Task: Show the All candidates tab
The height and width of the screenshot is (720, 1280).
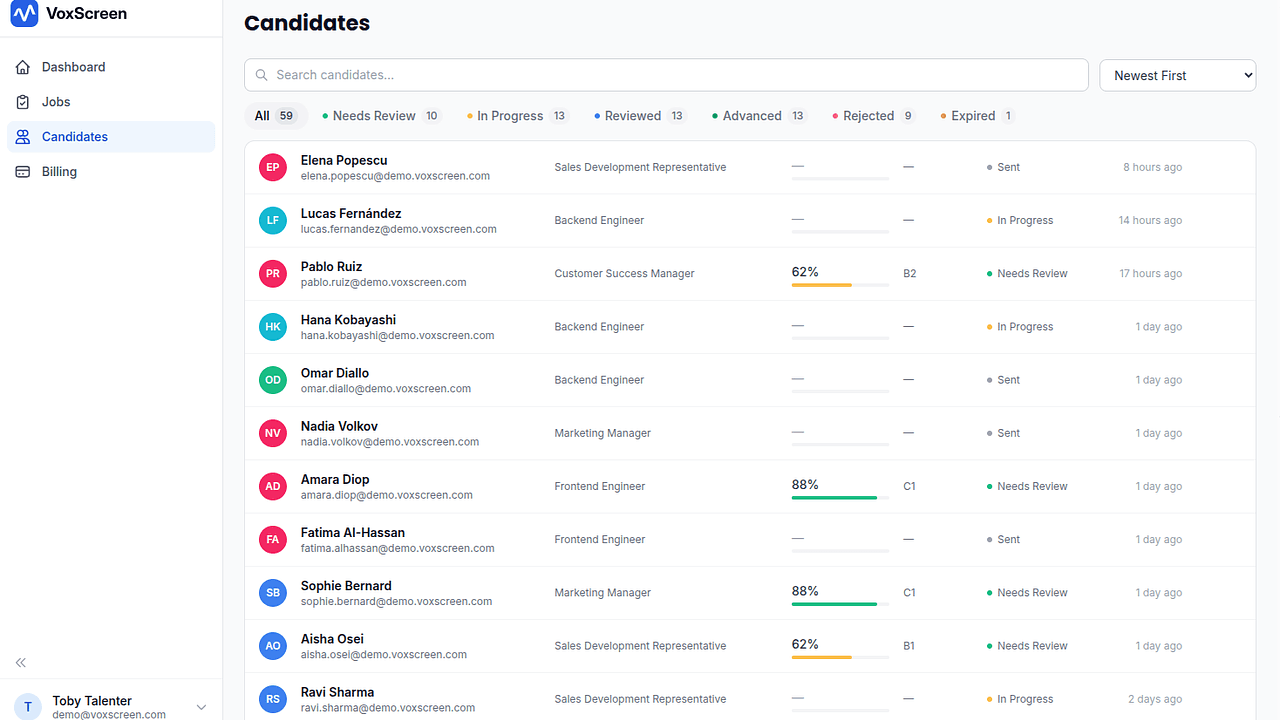Action: [x=276, y=116]
